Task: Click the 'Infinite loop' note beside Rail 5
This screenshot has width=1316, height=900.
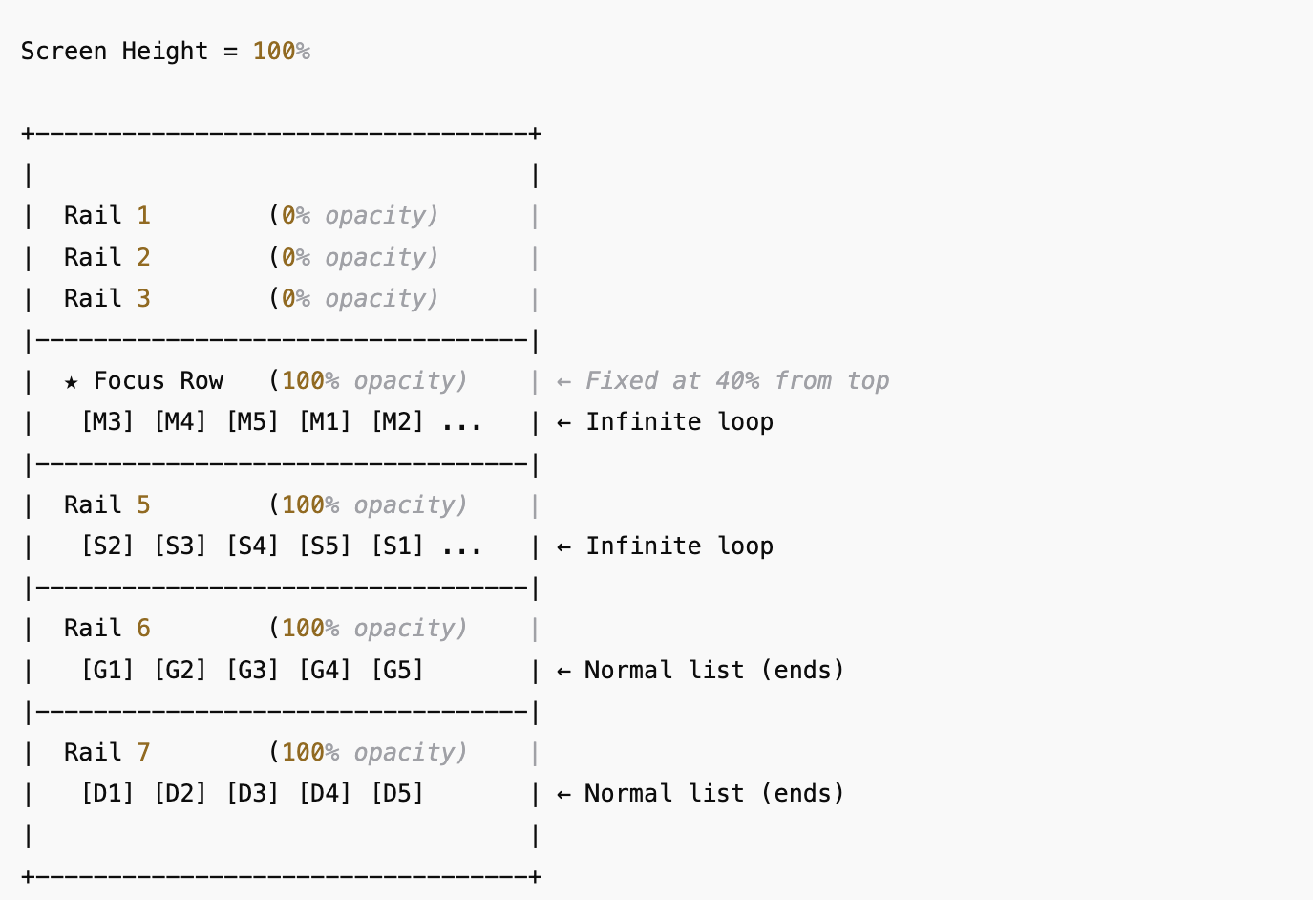Action: point(680,546)
